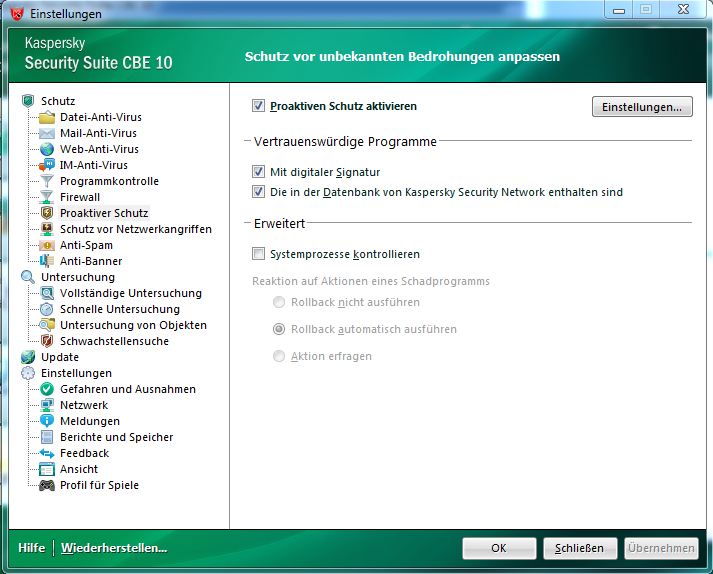Click the Anti-Spam icon

point(47,245)
